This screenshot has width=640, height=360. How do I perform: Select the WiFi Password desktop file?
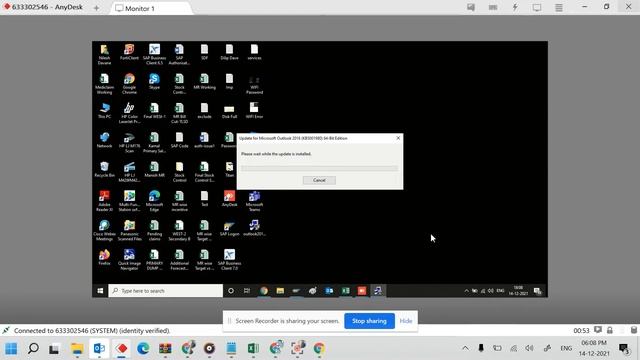254,83
